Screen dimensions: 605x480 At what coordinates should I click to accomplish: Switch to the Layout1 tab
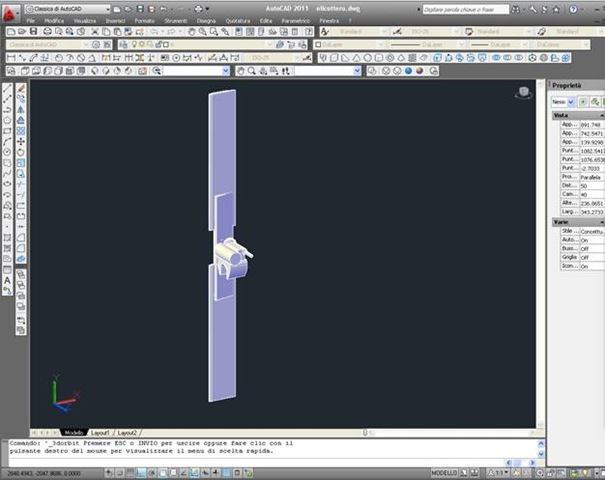point(100,433)
